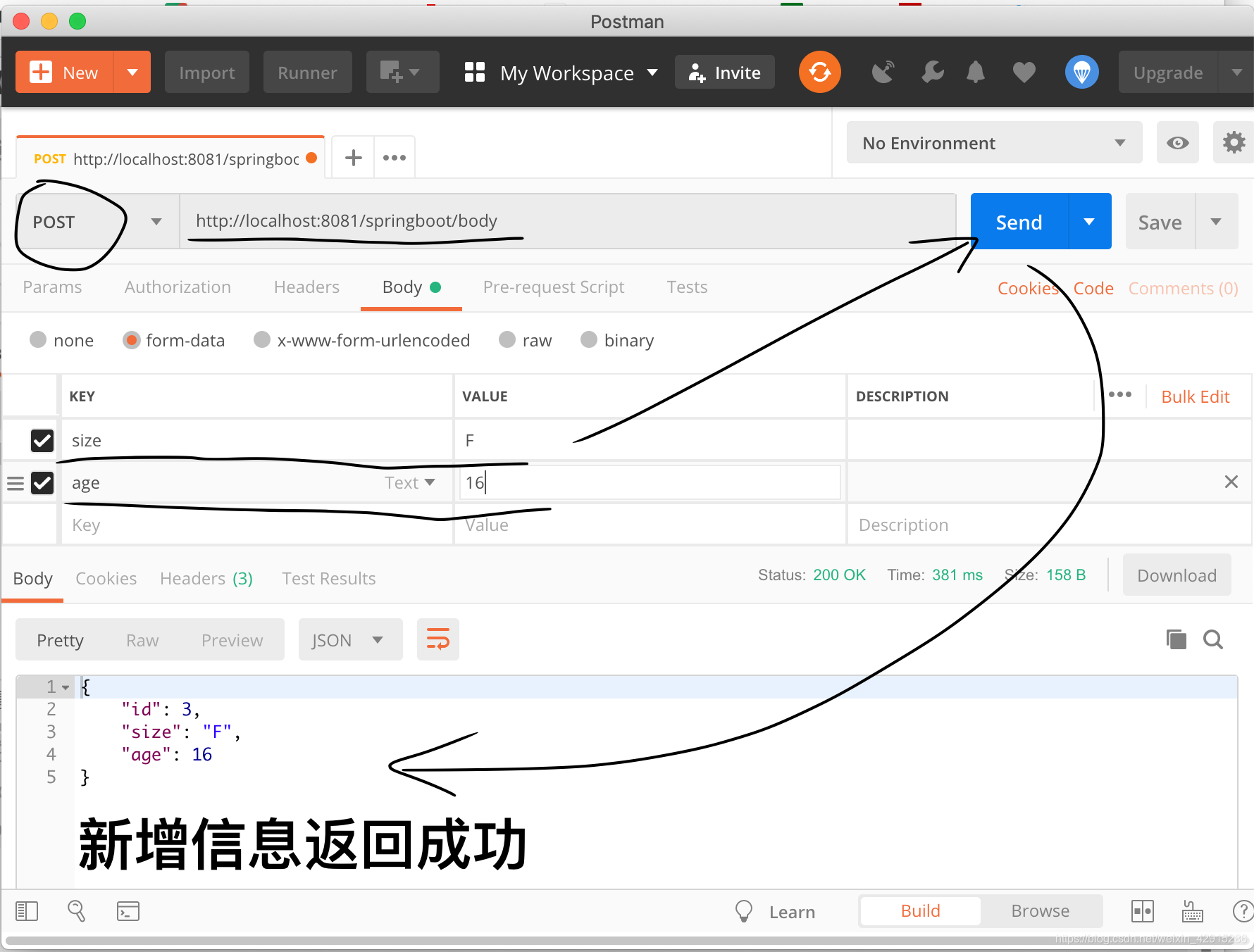1254x952 pixels.
Task: Click the heart icon in header
Action: [x=1024, y=72]
